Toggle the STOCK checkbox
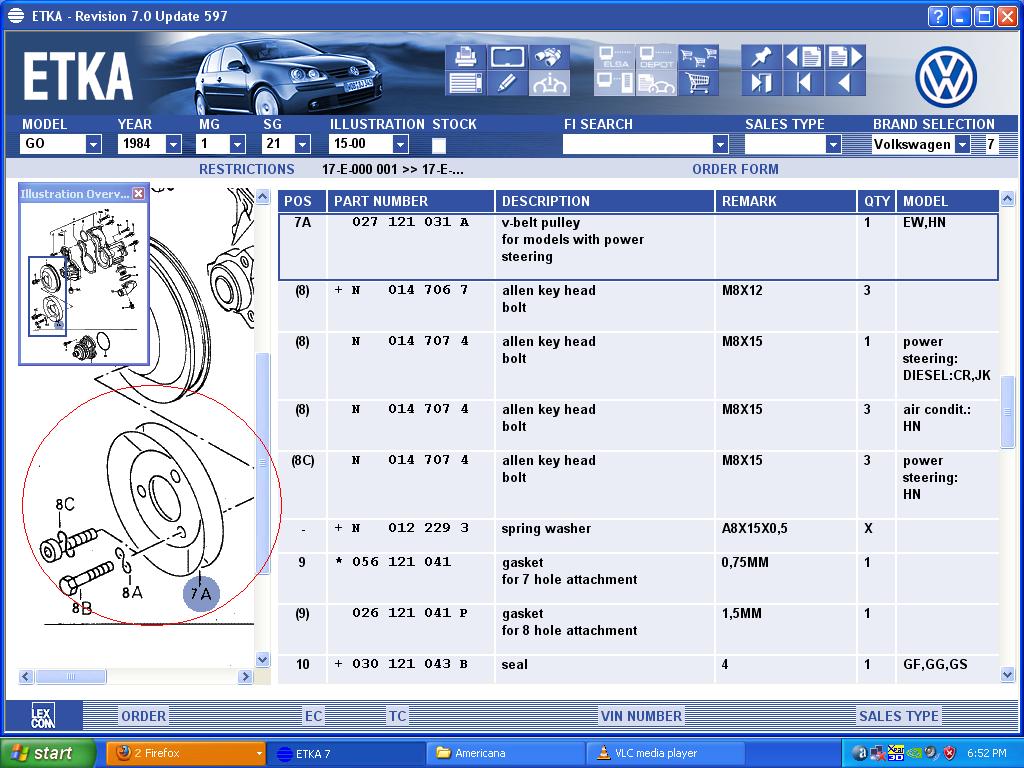This screenshot has height=768, width=1024. [439, 145]
